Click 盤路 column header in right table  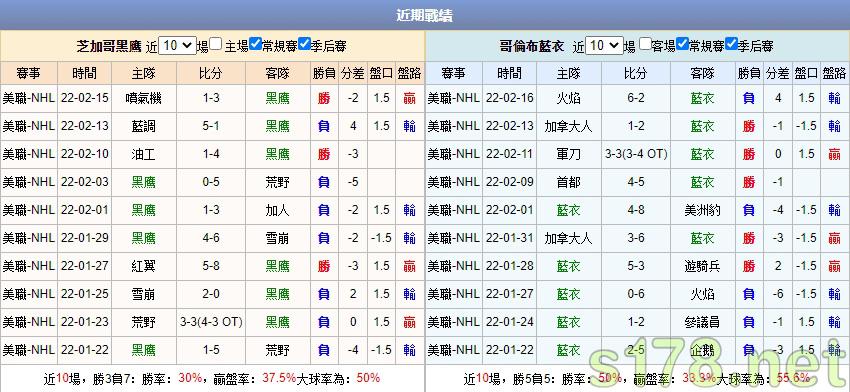click(x=834, y=73)
